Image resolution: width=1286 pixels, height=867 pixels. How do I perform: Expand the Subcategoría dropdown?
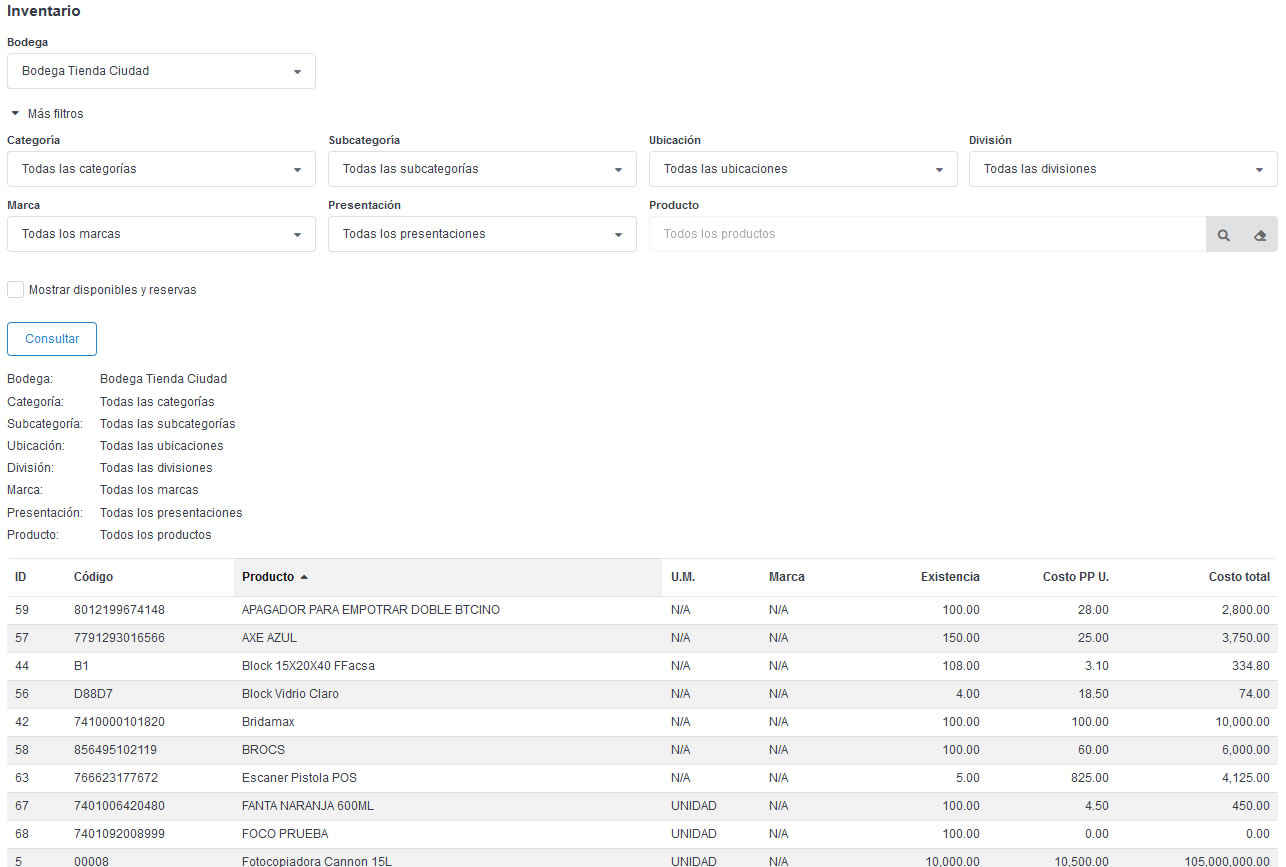point(482,169)
